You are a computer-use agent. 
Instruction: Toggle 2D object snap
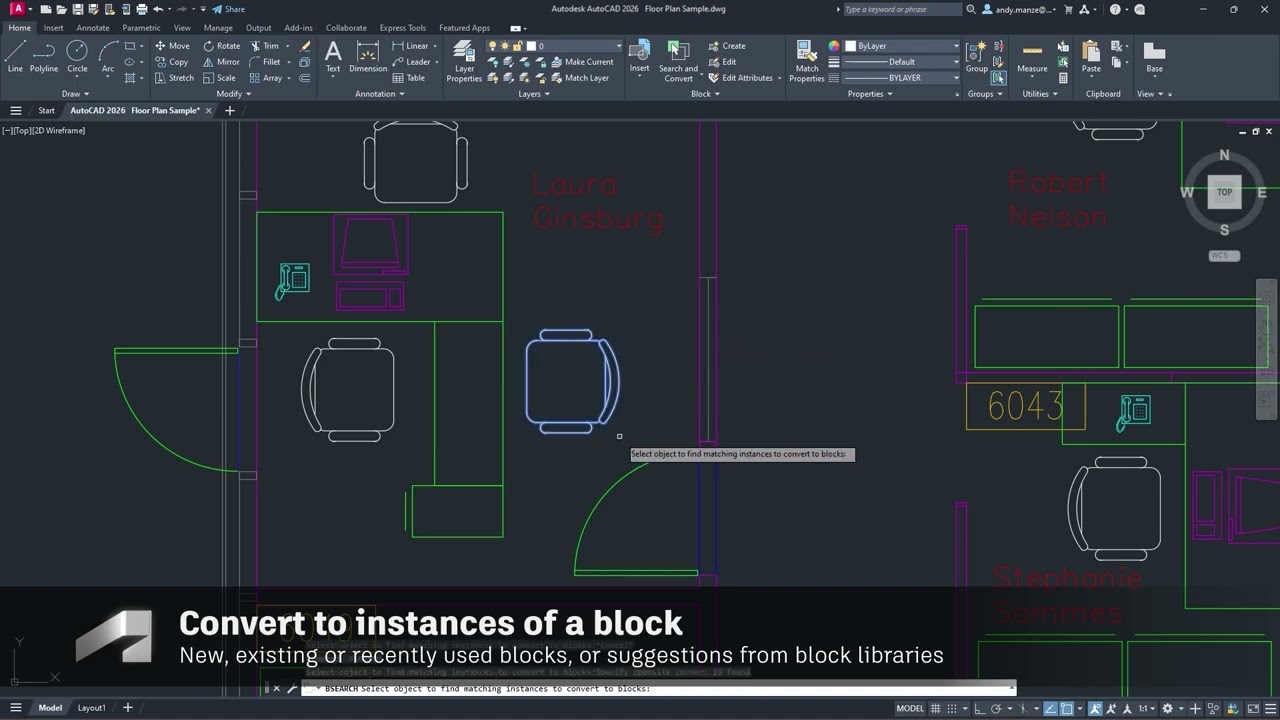(1067, 708)
